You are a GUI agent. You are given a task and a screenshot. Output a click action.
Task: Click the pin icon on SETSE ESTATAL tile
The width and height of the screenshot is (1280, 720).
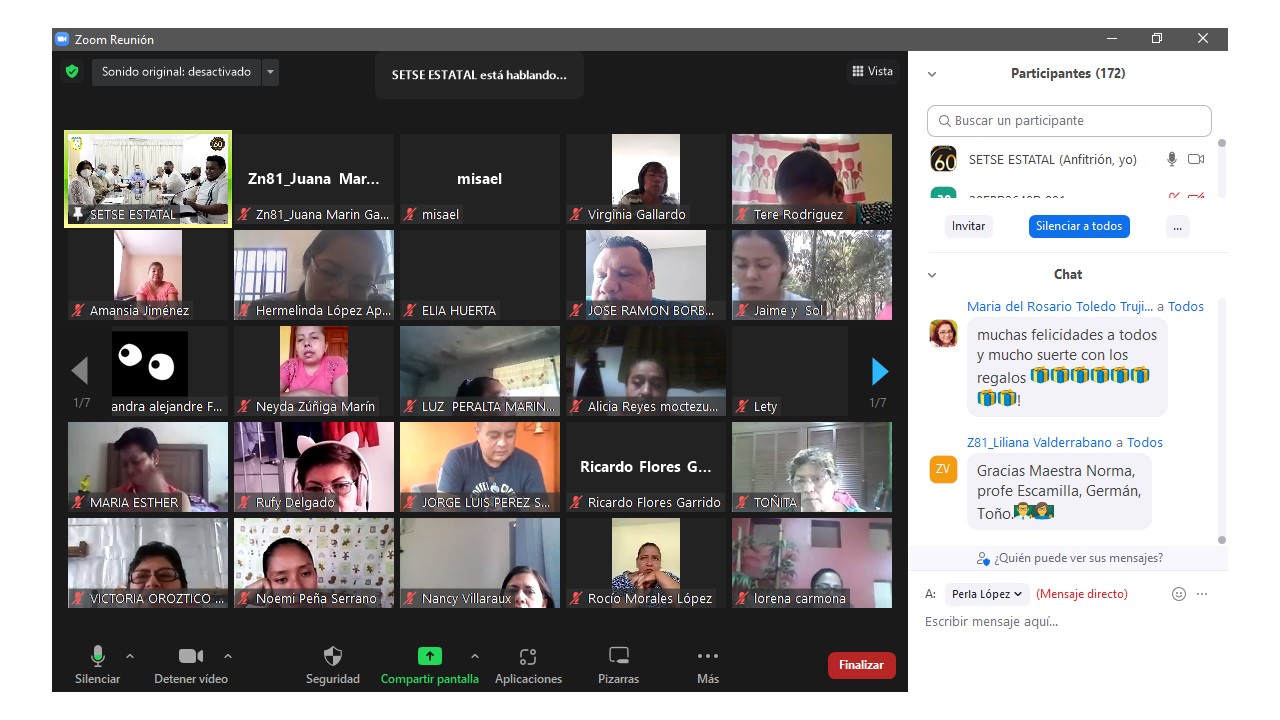(77, 214)
